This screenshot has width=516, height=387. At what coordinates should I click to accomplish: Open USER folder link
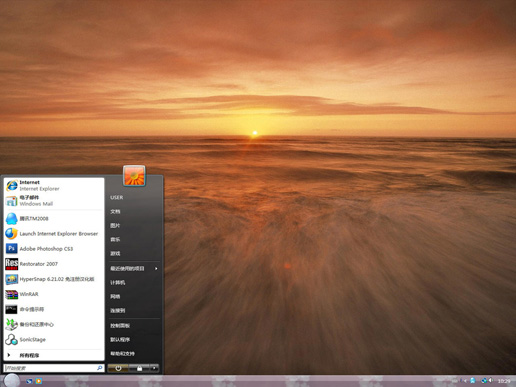134,197
